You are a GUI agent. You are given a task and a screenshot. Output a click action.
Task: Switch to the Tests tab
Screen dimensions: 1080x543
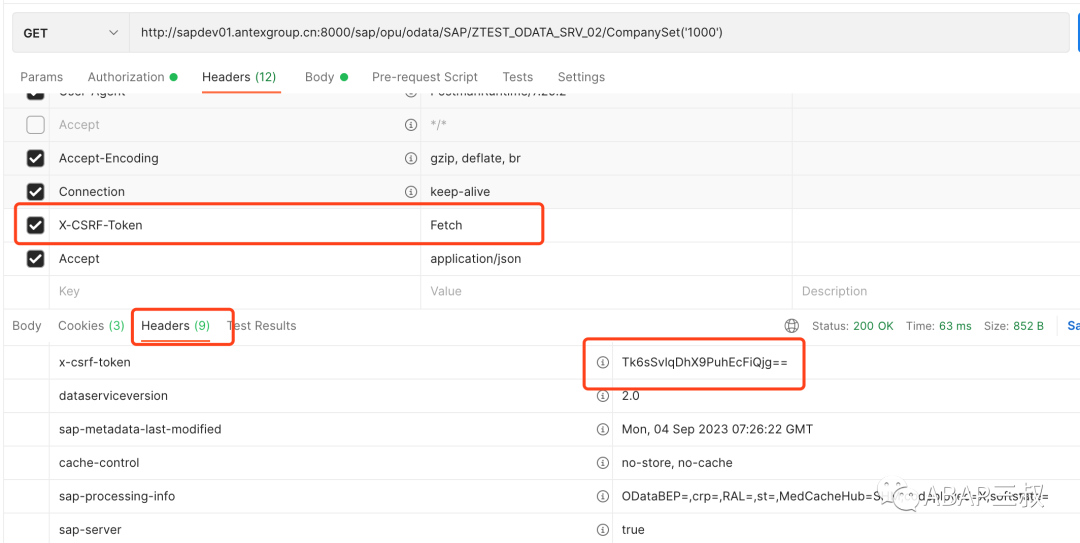coord(517,77)
